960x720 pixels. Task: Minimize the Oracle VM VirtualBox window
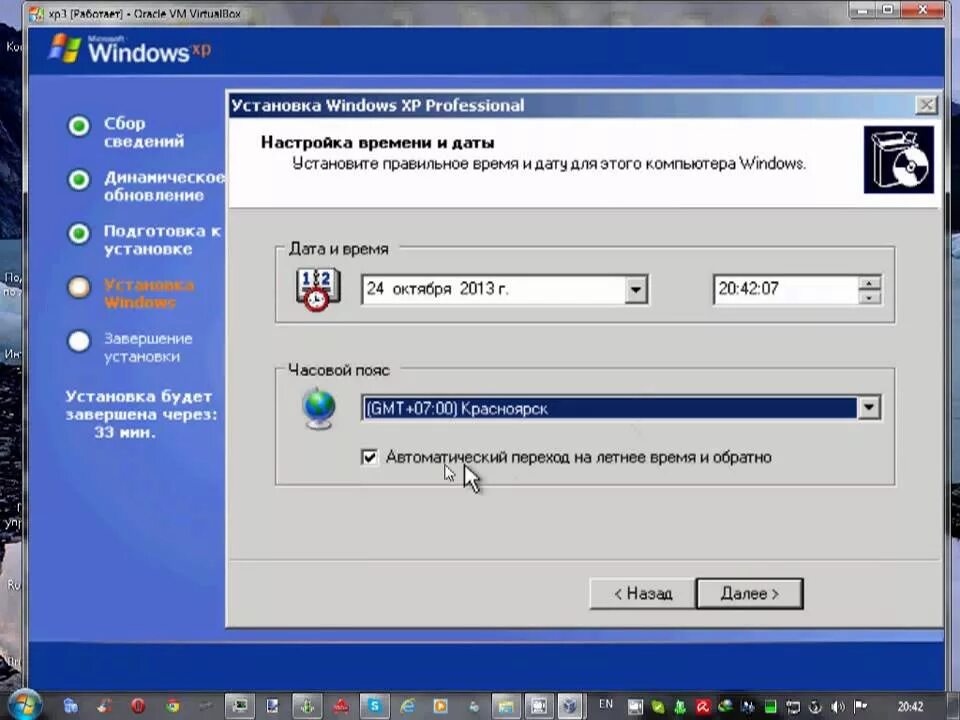point(863,10)
